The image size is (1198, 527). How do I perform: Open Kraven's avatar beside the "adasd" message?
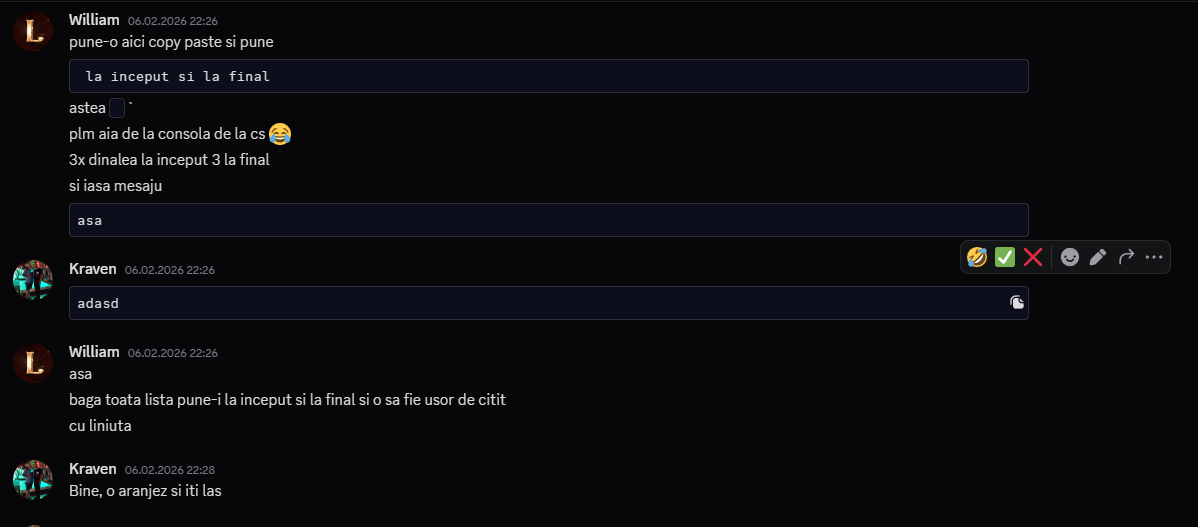(x=33, y=280)
